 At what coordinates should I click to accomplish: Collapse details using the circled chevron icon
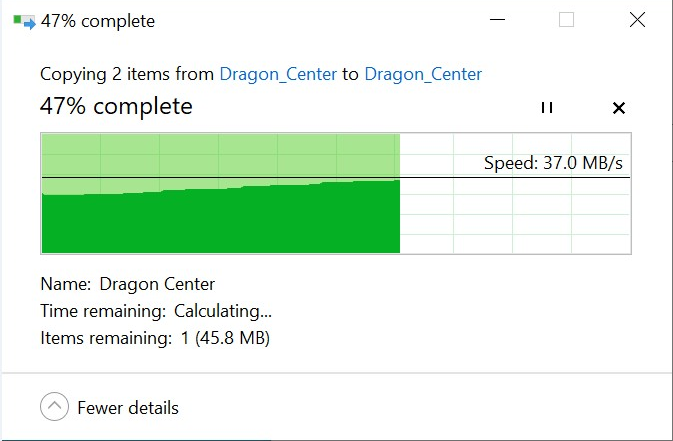(x=54, y=407)
